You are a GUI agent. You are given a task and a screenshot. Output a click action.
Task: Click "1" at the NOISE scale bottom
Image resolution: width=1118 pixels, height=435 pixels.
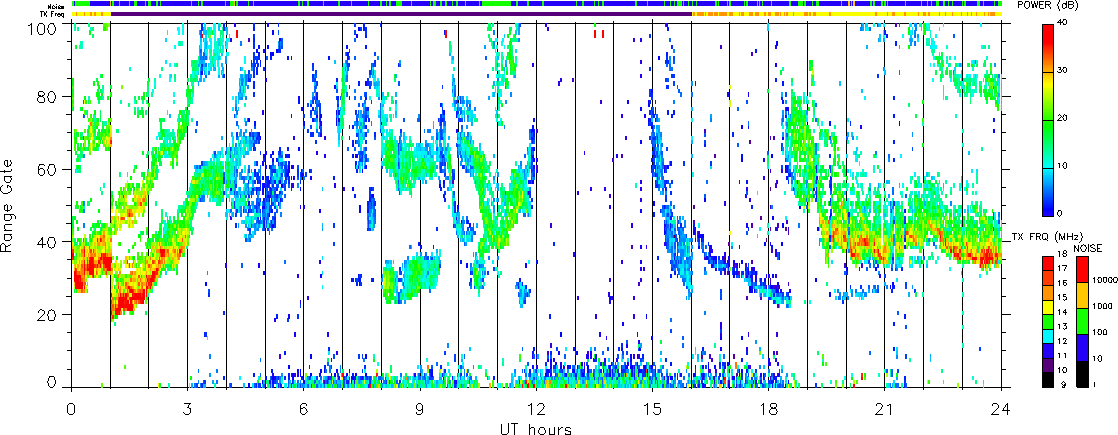point(1094,384)
